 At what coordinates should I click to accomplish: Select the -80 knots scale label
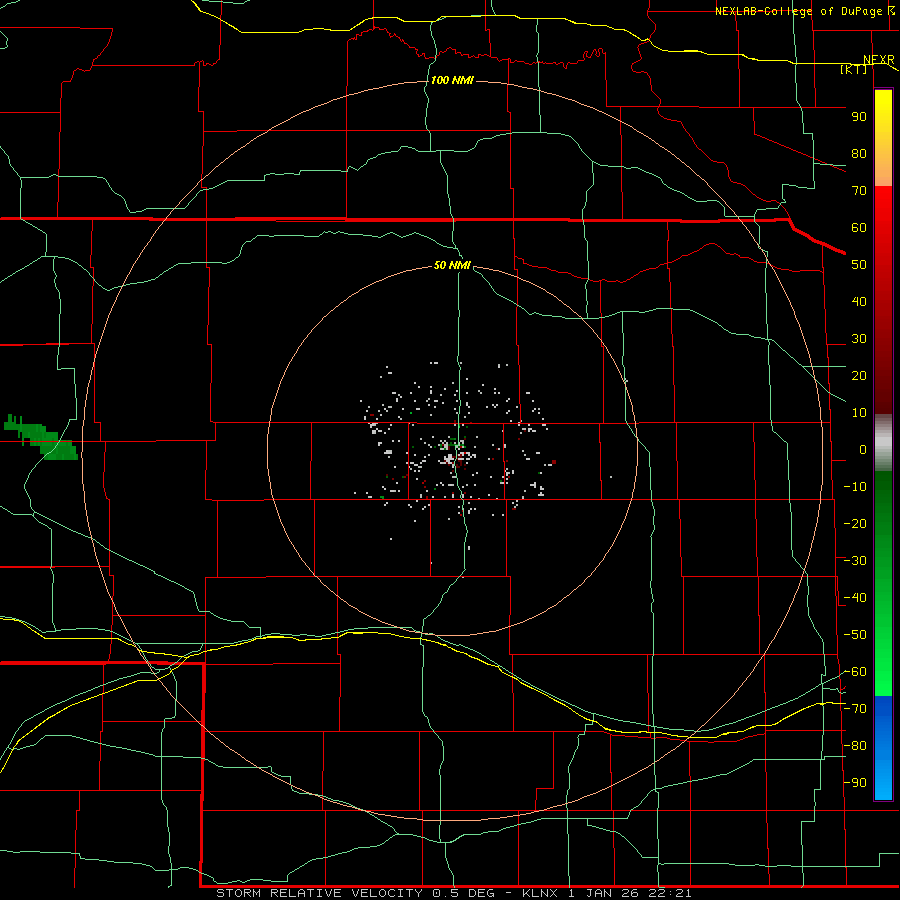pyautogui.click(x=855, y=746)
